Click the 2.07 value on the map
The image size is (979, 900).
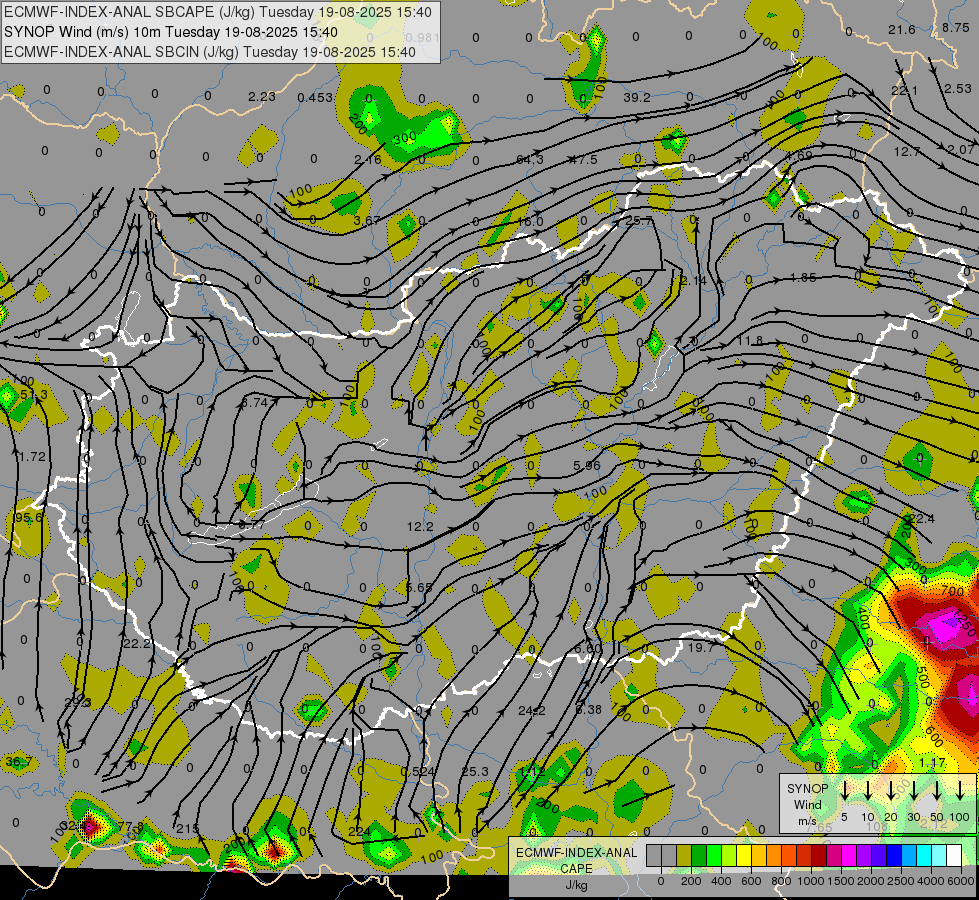pos(960,149)
